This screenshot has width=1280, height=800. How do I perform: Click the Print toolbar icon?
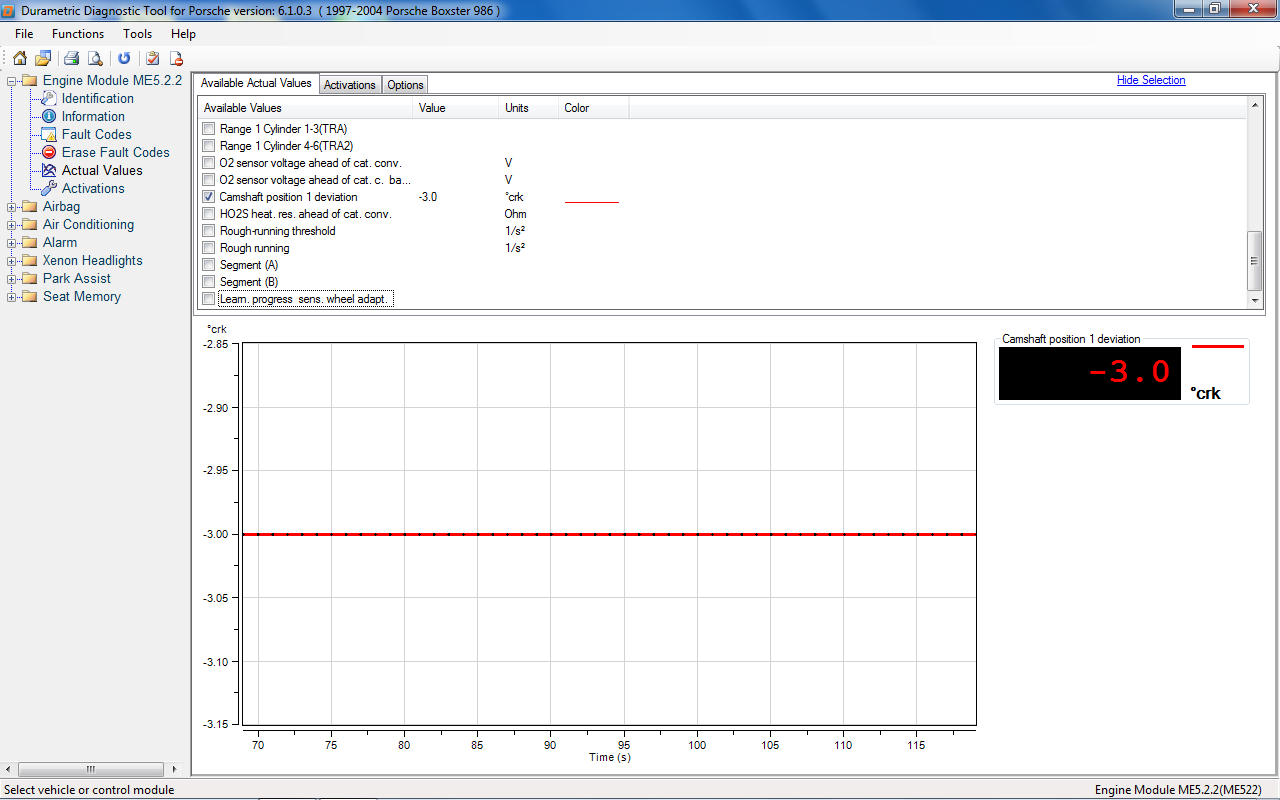point(71,58)
